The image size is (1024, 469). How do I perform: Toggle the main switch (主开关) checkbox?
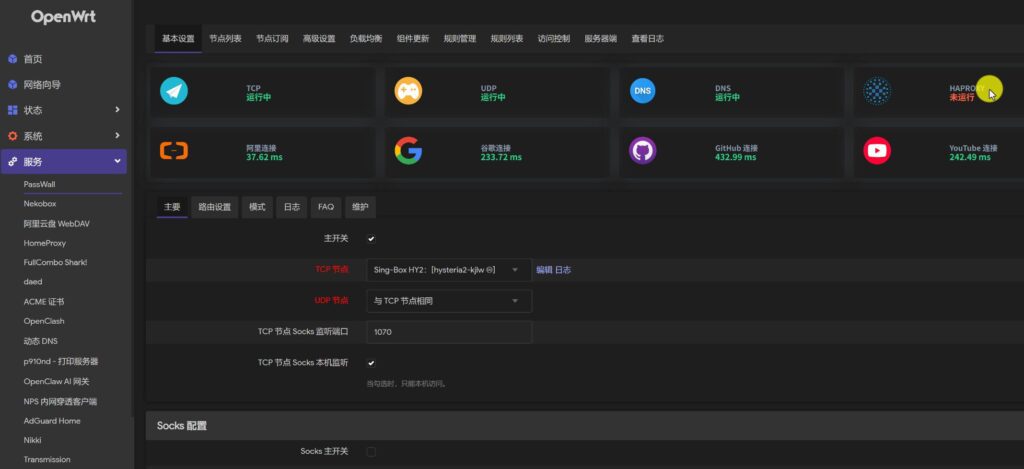tap(371, 239)
